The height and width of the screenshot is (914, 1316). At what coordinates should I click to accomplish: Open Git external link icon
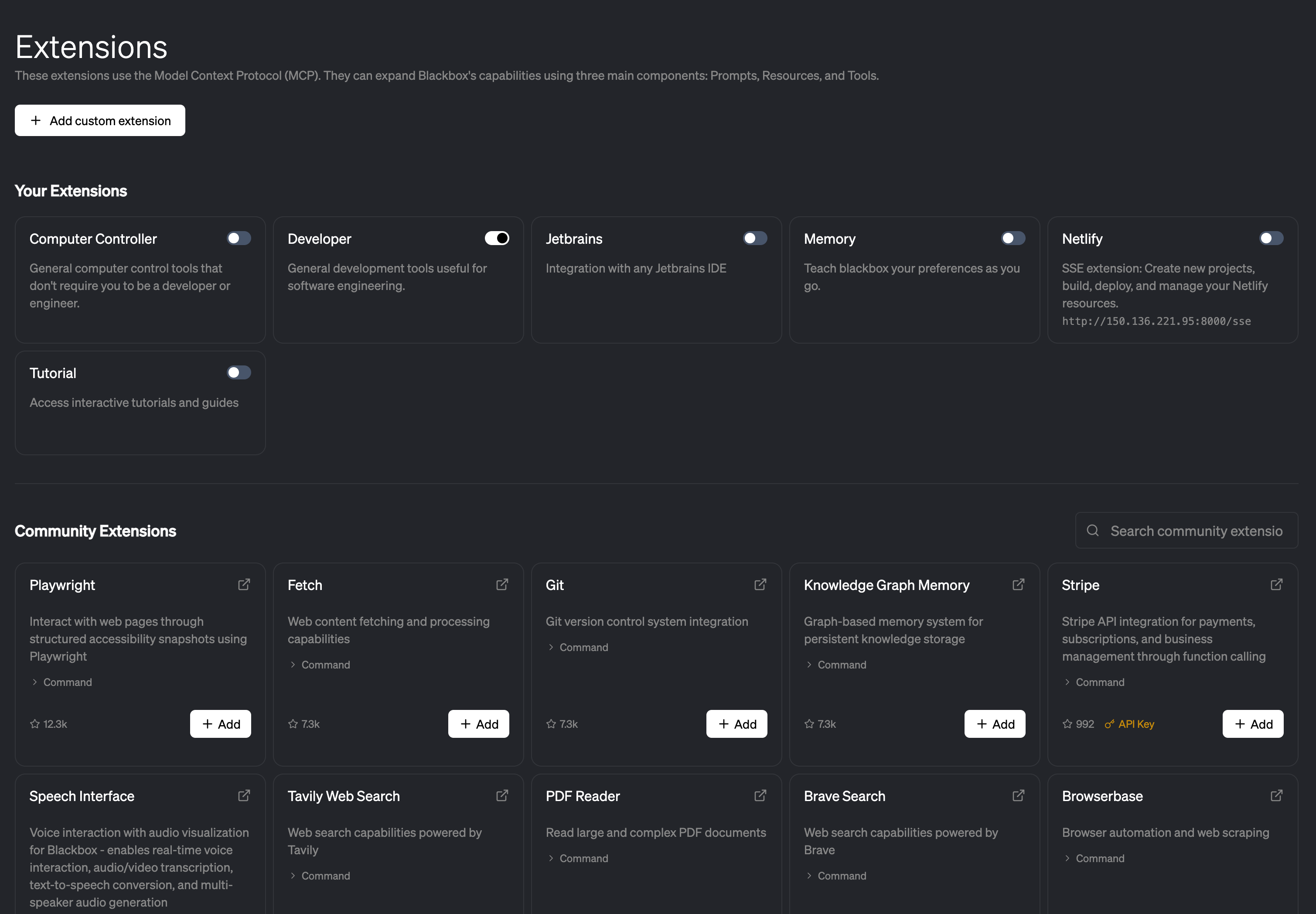click(x=760, y=584)
